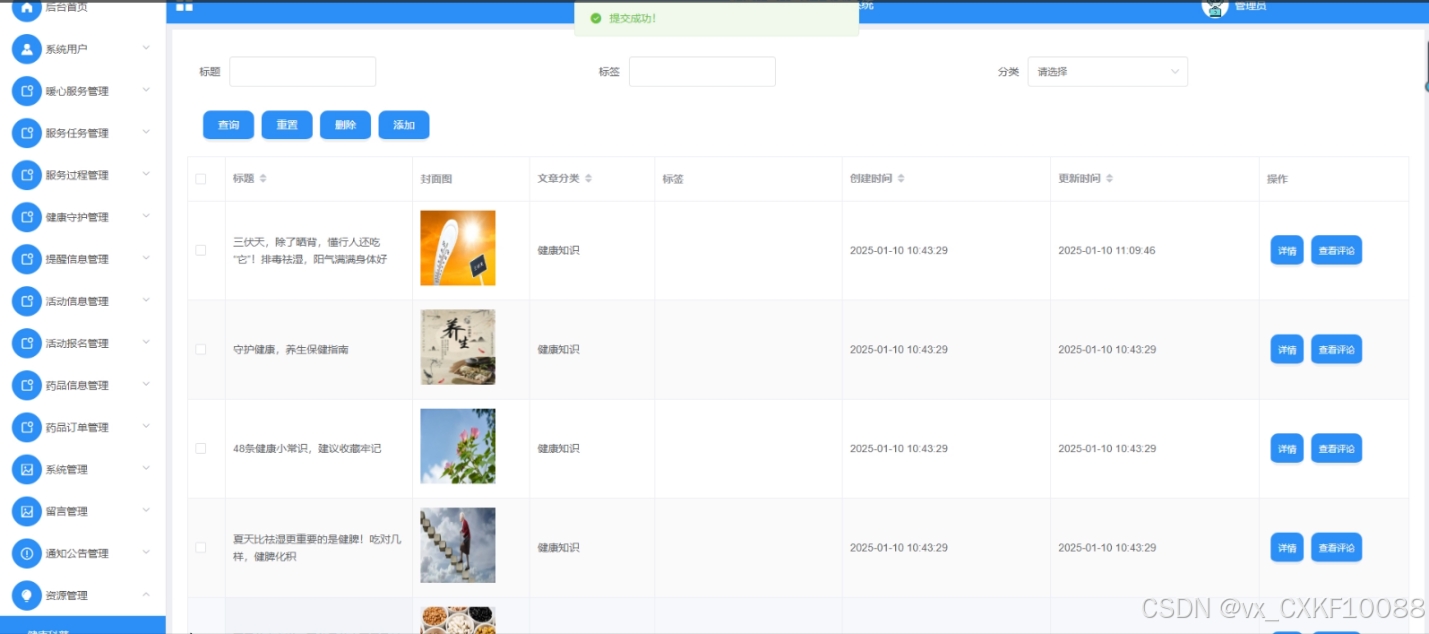Click the 后台首页 home icon
The height and width of the screenshot is (634, 1429).
[26, 8]
